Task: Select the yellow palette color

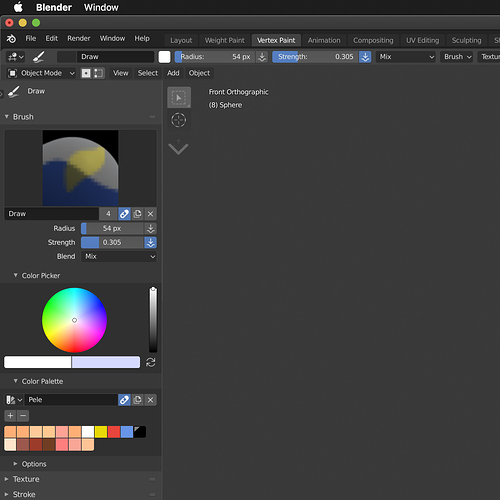Action: 101,432
